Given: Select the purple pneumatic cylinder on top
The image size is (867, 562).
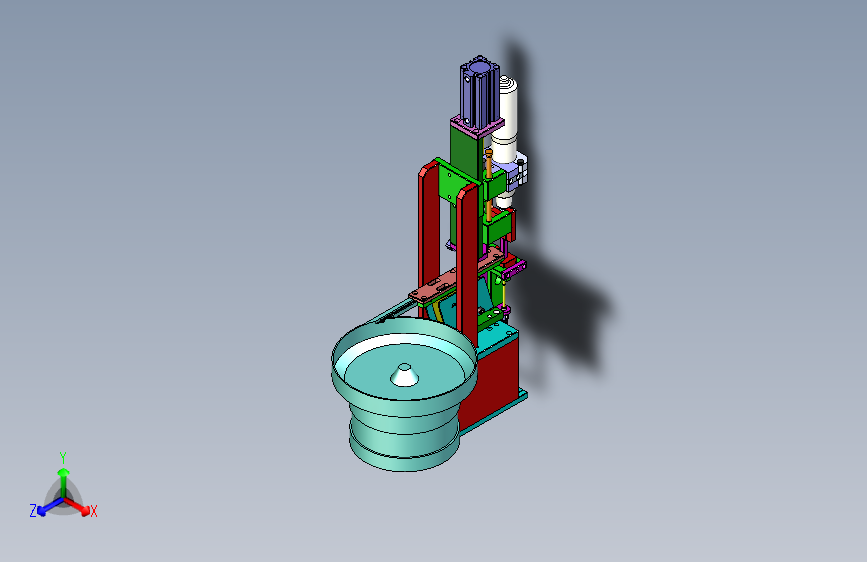Looking at the screenshot, I should pos(479,92).
